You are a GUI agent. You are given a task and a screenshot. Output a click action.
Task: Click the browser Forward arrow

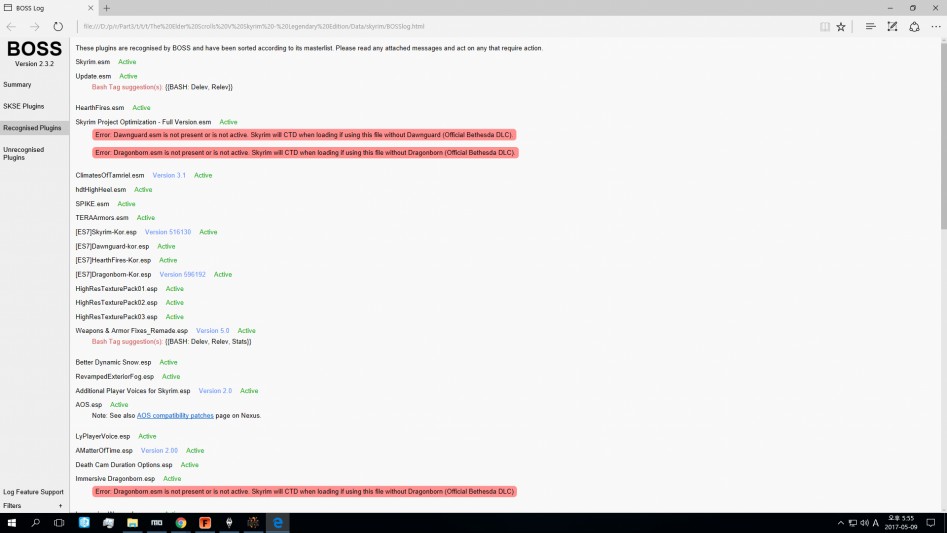point(34,27)
